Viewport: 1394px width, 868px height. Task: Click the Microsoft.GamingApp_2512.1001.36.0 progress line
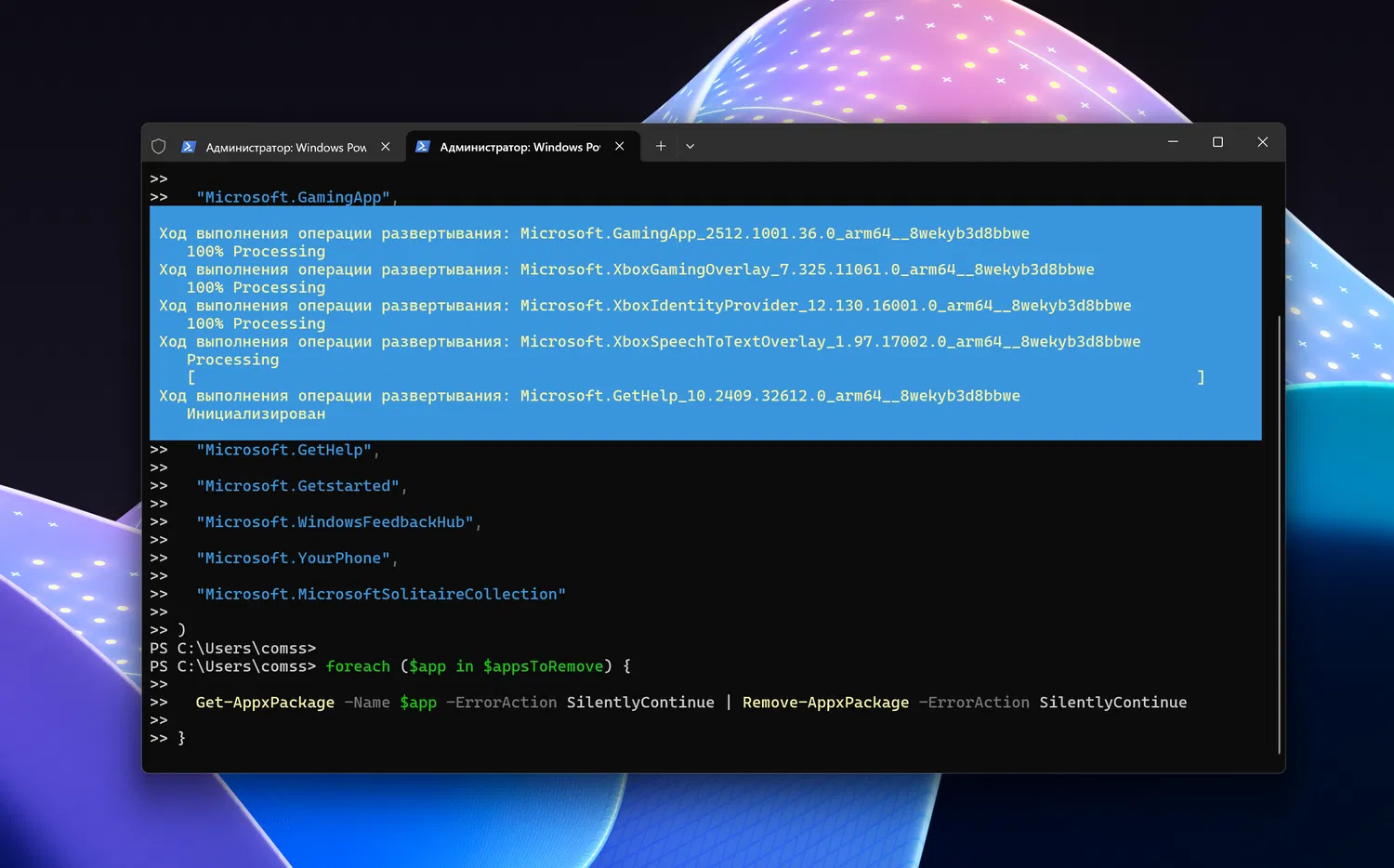tap(594, 233)
